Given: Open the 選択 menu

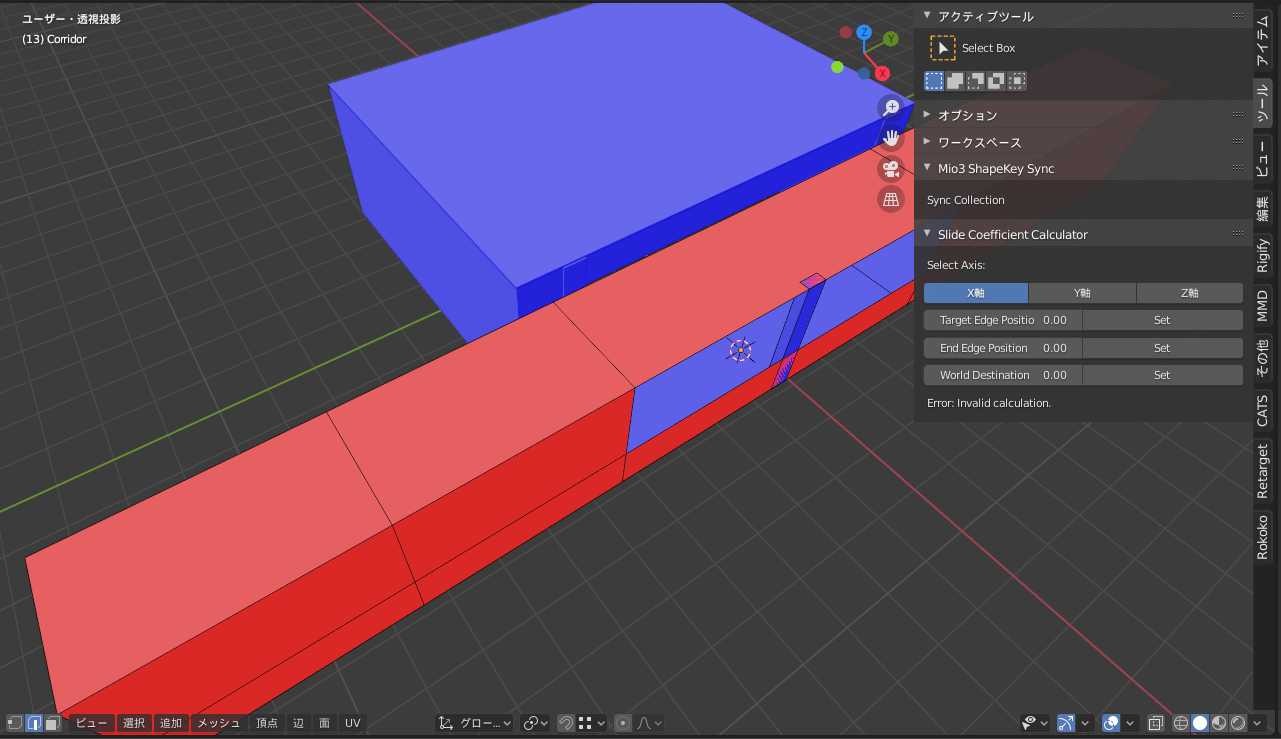Looking at the screenshot, I should coord(134,723).
